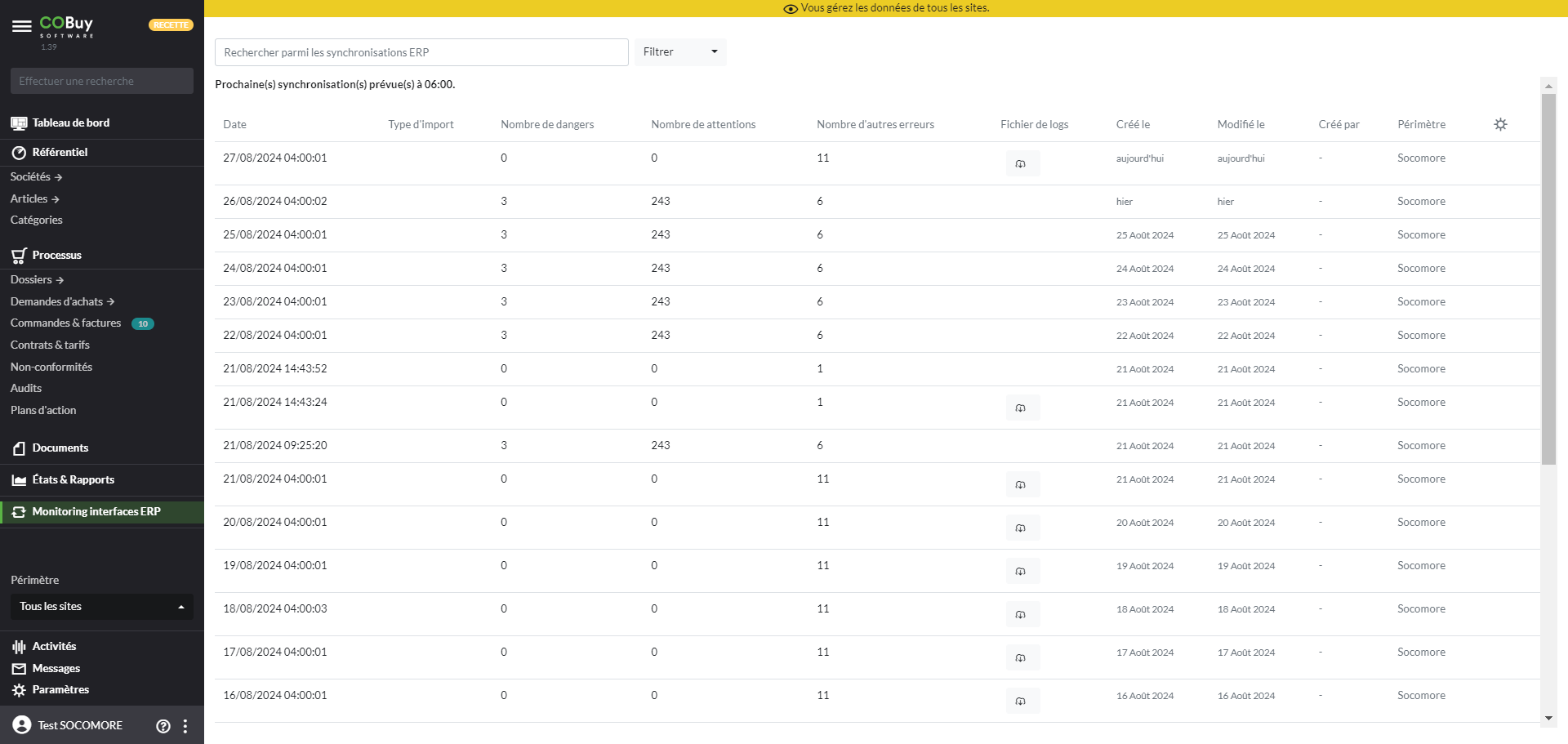This screenshot has width=1568, height=744.
Task: Click the scrollbar down arrow
Action: 1548,719
